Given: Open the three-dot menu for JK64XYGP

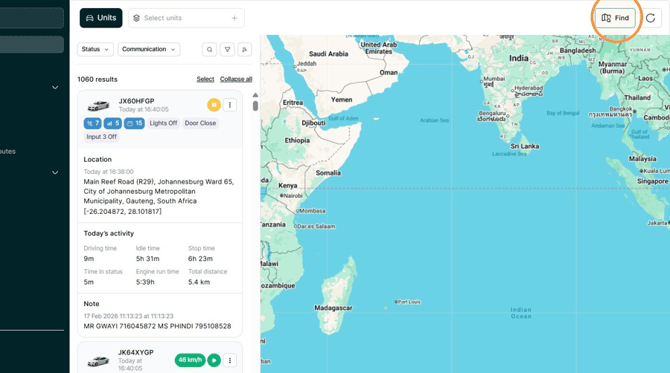Looking at the screenshot, I should (230, 360).
